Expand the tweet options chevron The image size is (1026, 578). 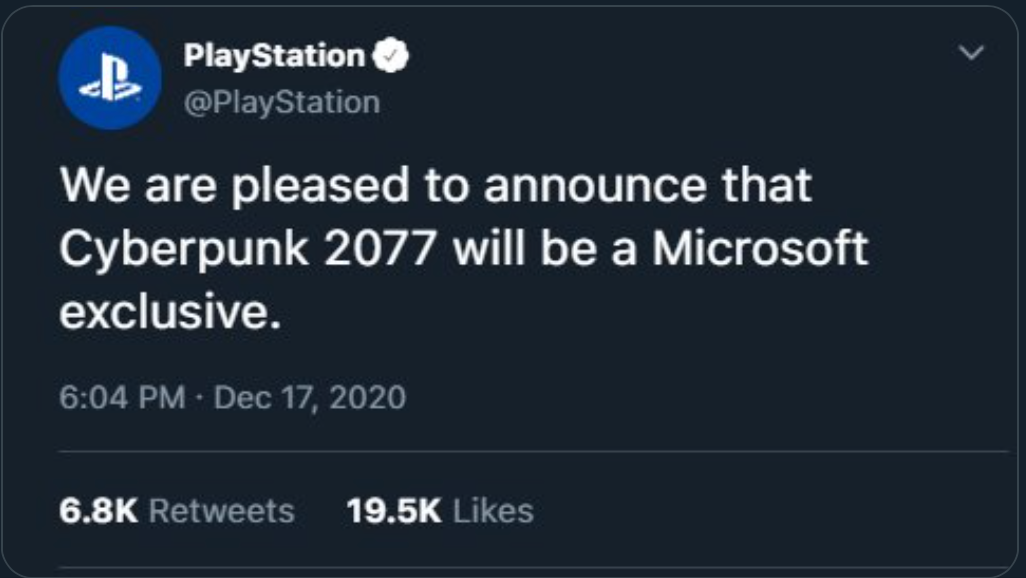tap(971, 52)
